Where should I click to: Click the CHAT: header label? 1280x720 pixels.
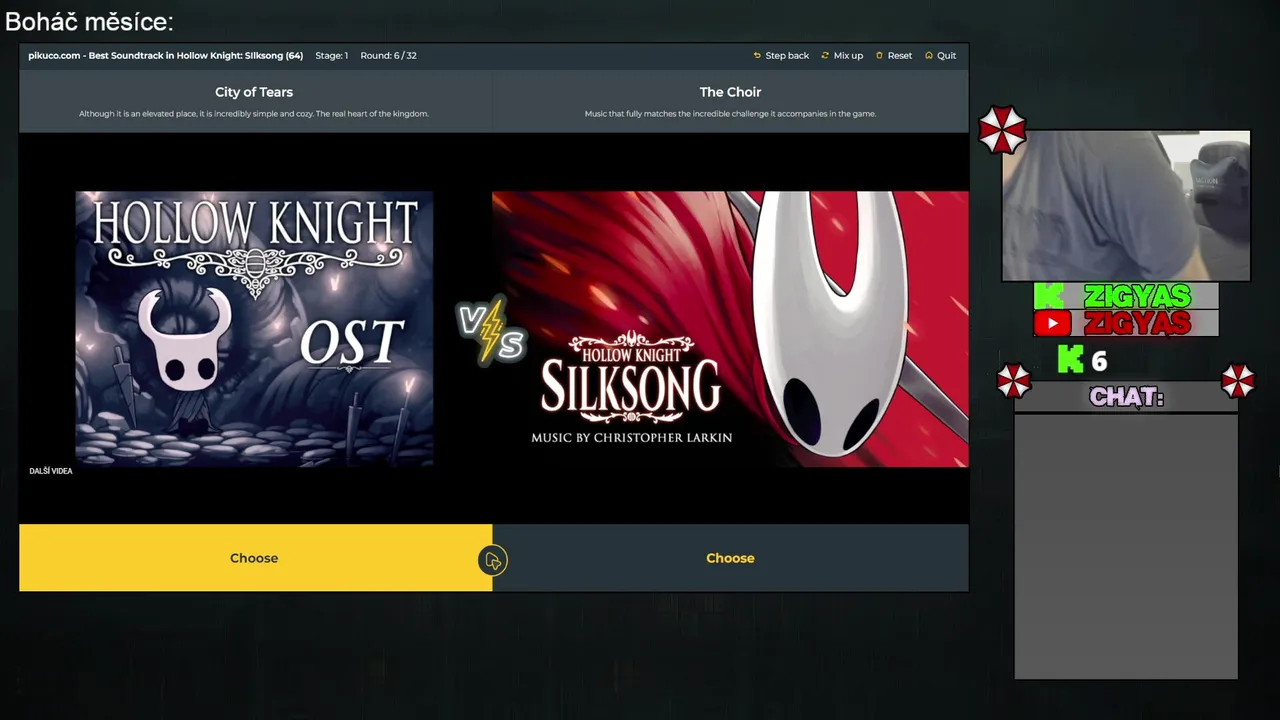point(1126,397)
